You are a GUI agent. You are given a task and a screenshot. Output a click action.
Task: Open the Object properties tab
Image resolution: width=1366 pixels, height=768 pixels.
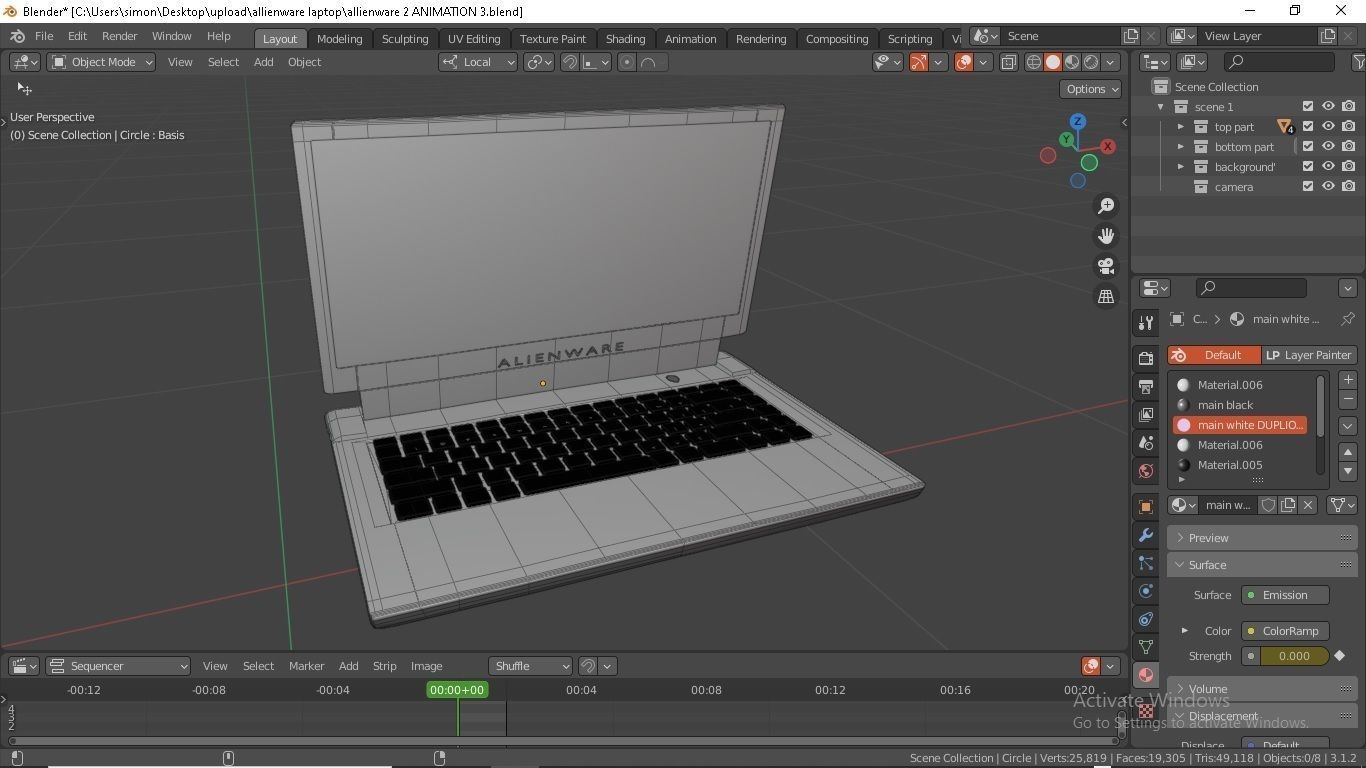[1146, 506]
